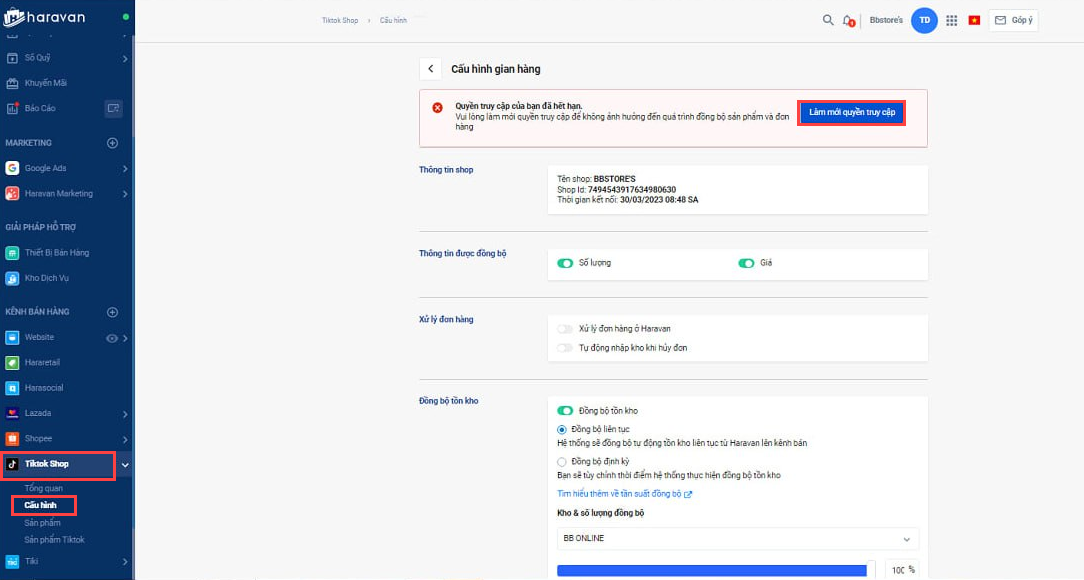Open the apps grid icon
The height and width of the screenshot is (580, 1084).
click(951, 20)
